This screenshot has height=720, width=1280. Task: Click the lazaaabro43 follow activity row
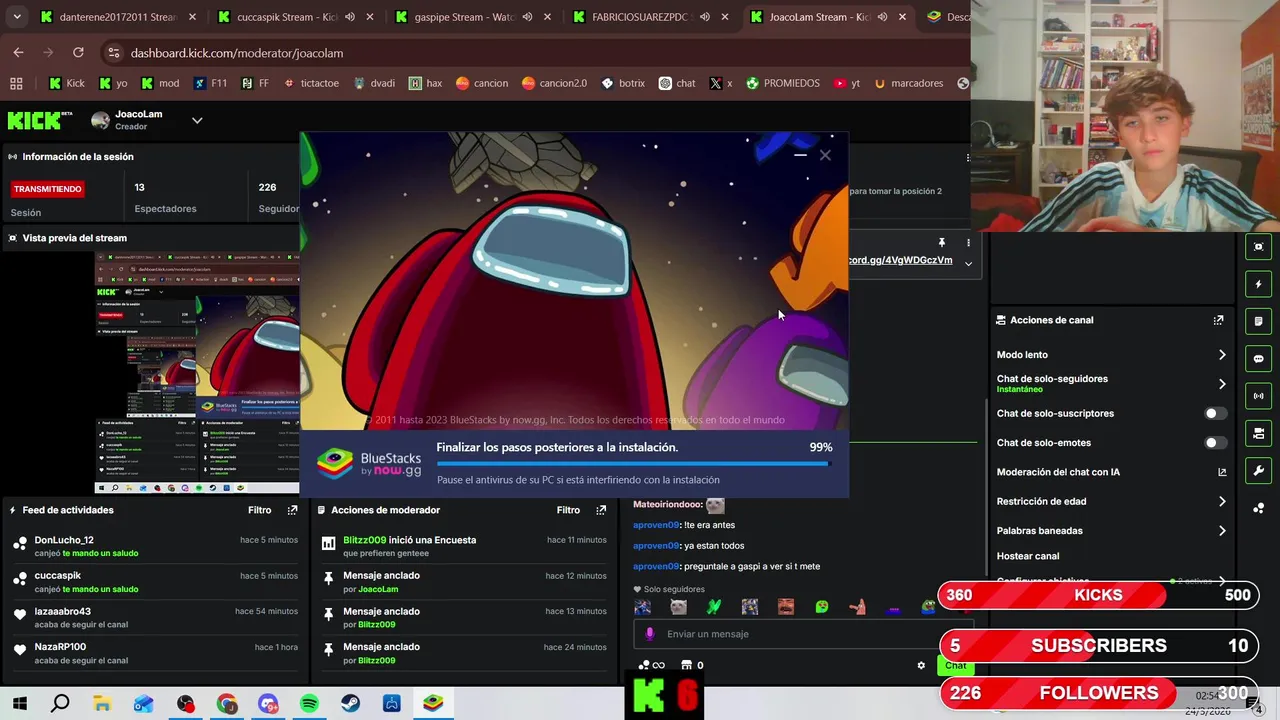[x=155, y=618]
